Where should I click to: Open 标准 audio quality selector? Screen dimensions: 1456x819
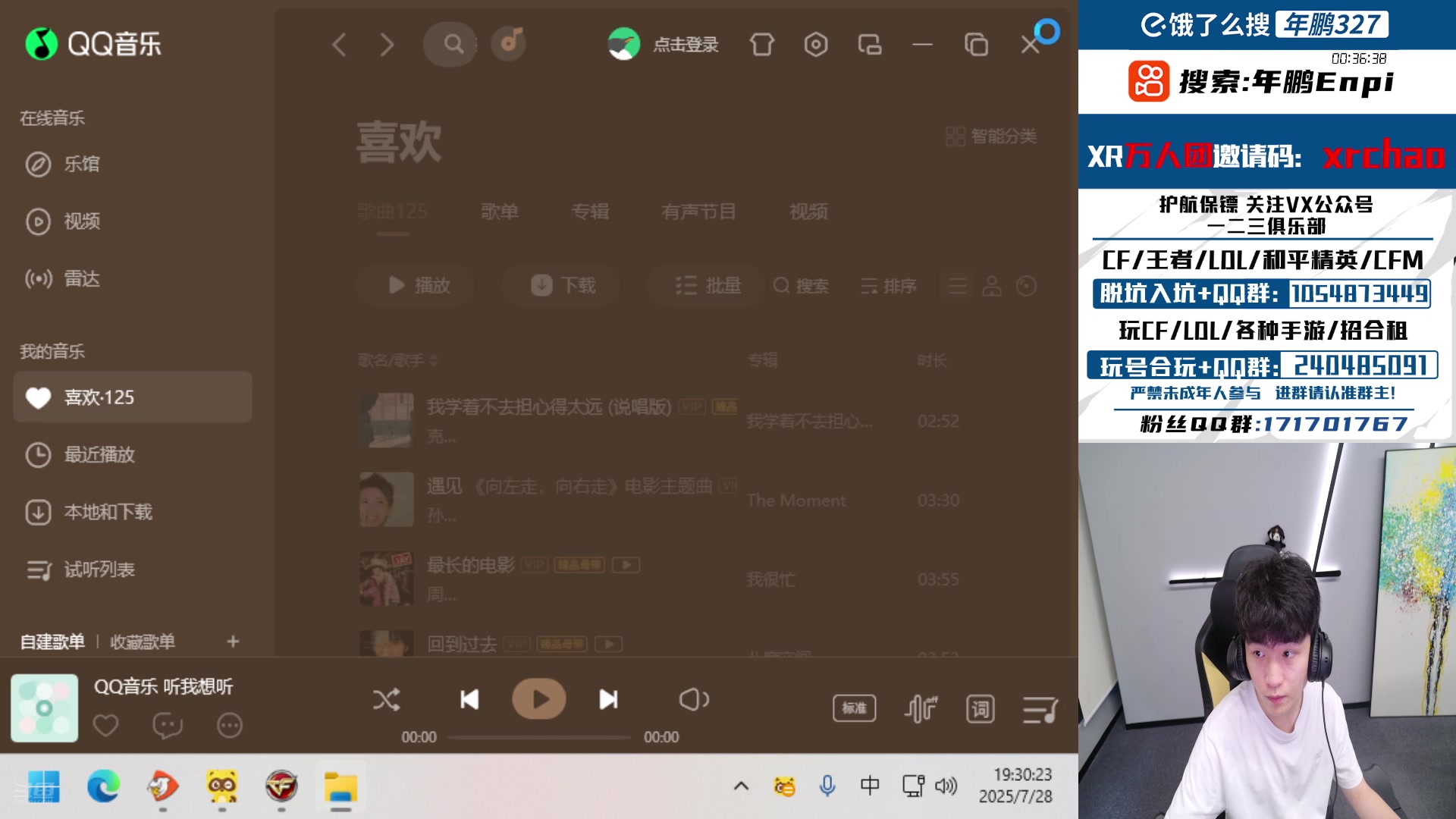[x=855, y=708]
